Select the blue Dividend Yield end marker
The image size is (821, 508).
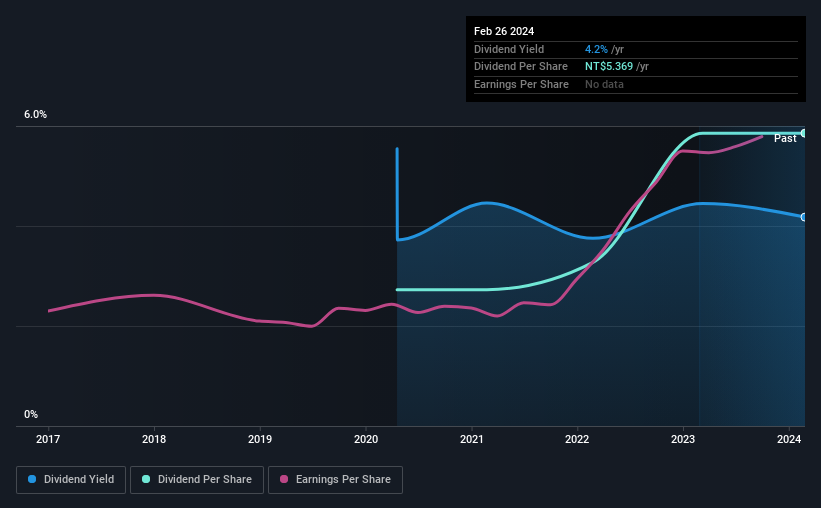click(x=804, y=217)
